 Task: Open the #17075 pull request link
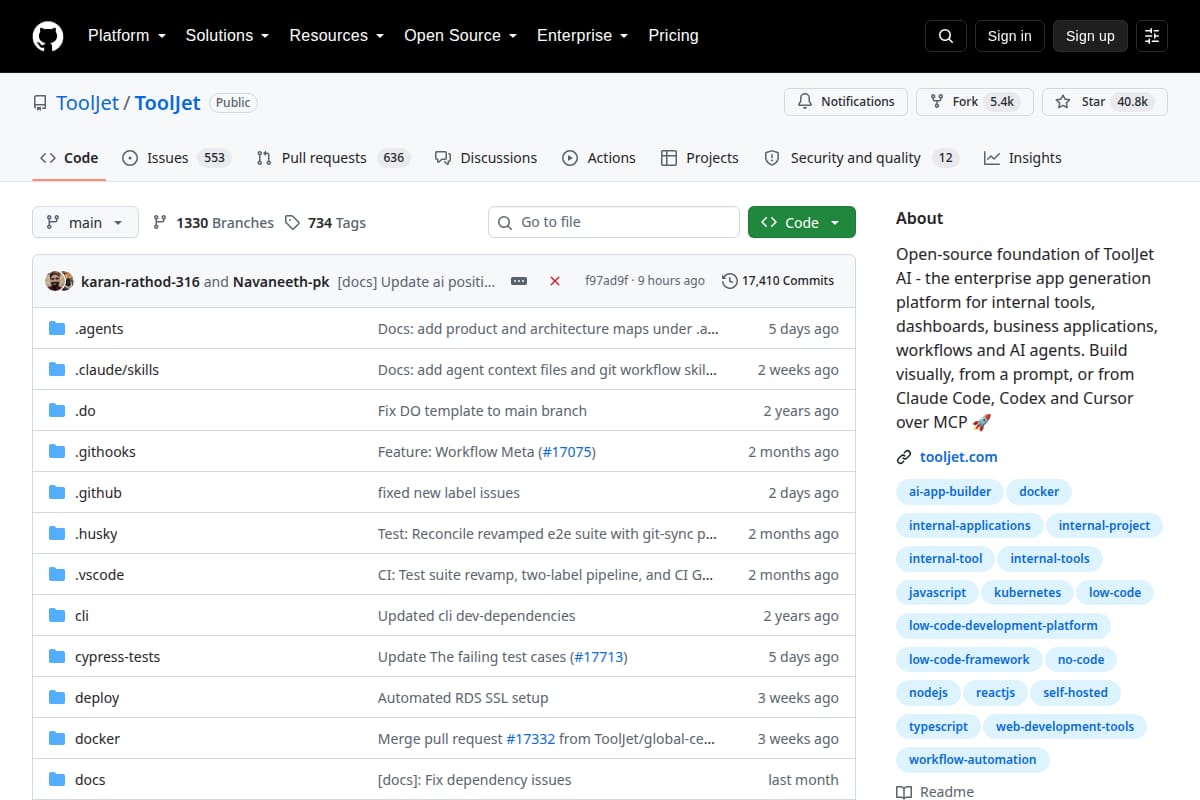coord(567,452)
